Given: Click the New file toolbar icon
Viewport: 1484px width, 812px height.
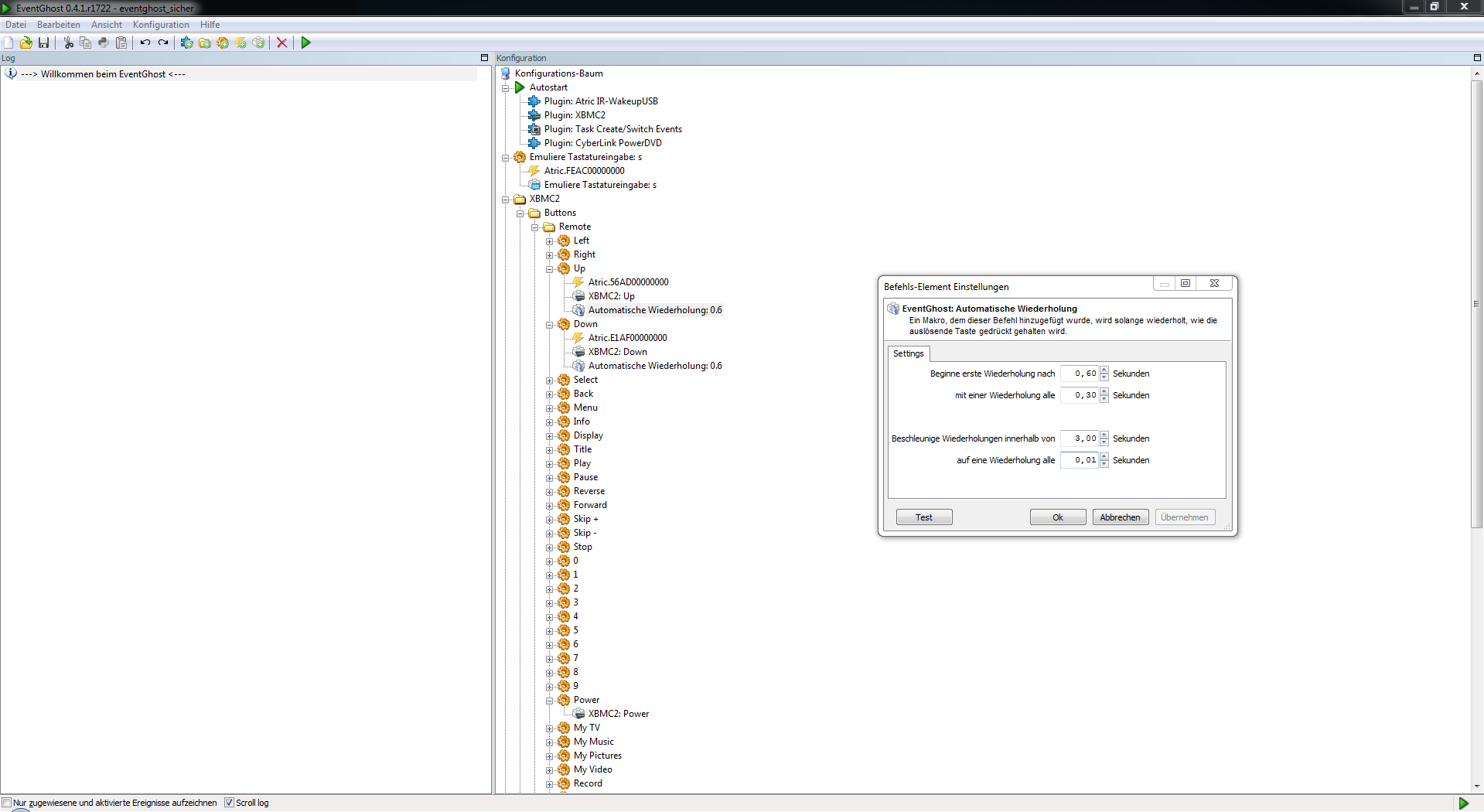Looking at the screenshot, I should click(x=9, y=43).
